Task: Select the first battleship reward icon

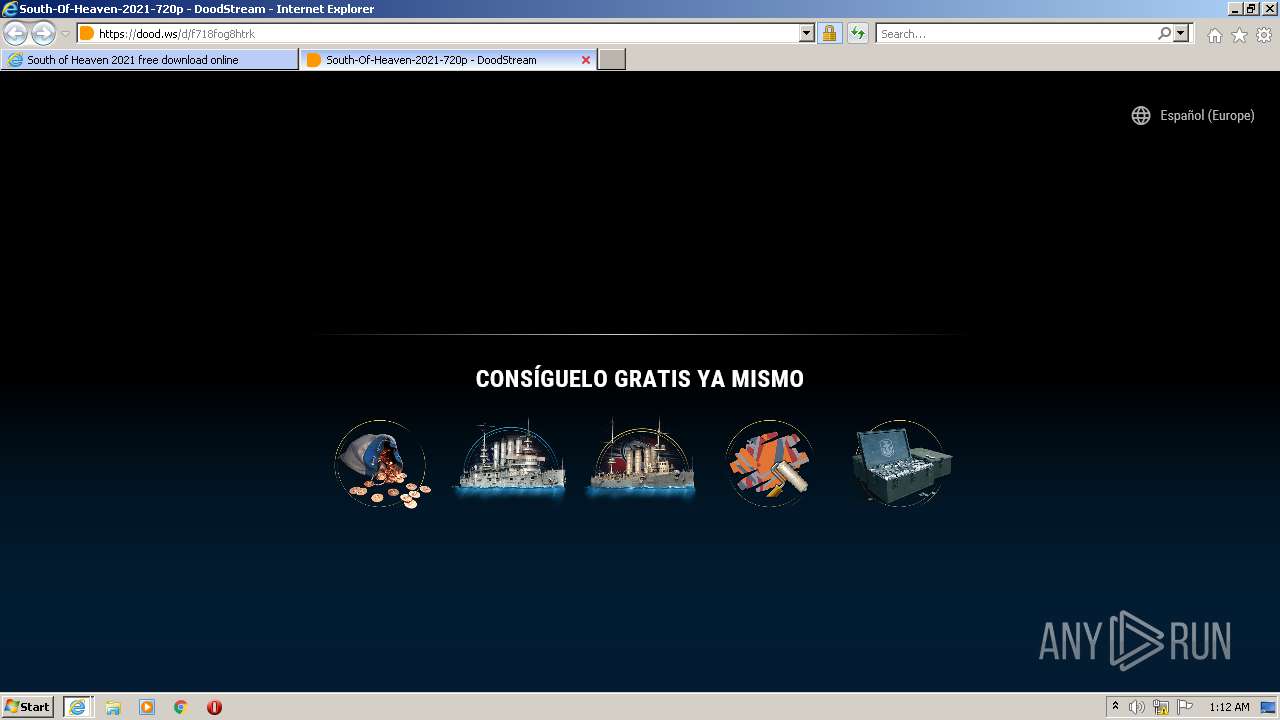Action: click(510, 462)
